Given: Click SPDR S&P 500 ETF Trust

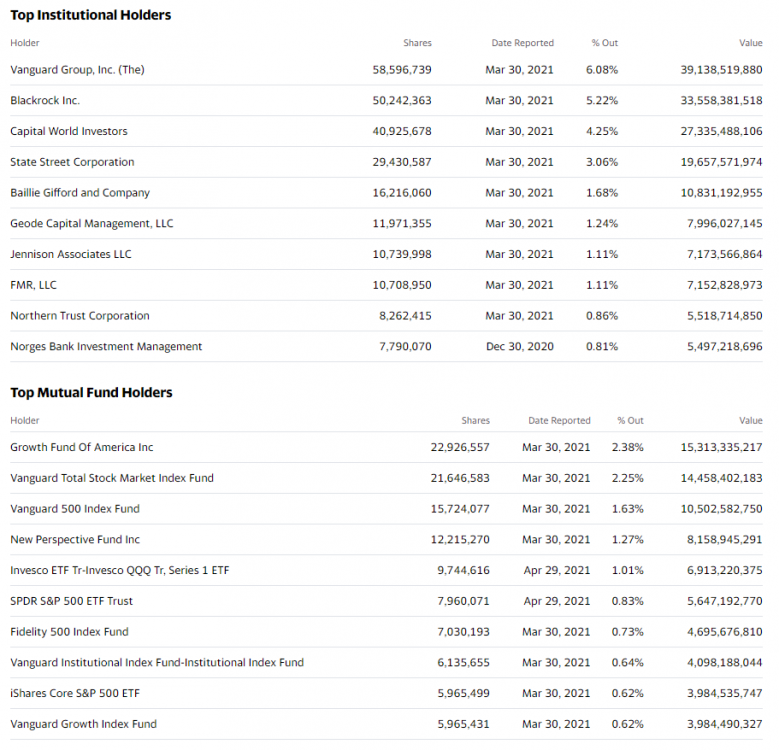Looking at the screenshot, I should coord(72,601).
